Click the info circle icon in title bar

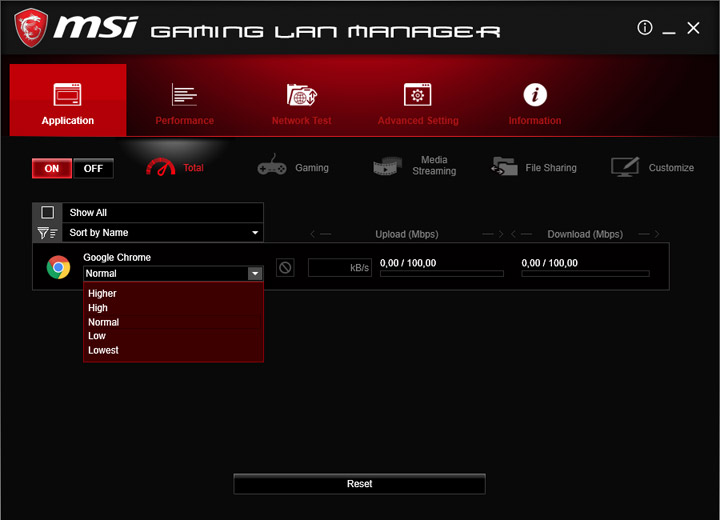645,28
